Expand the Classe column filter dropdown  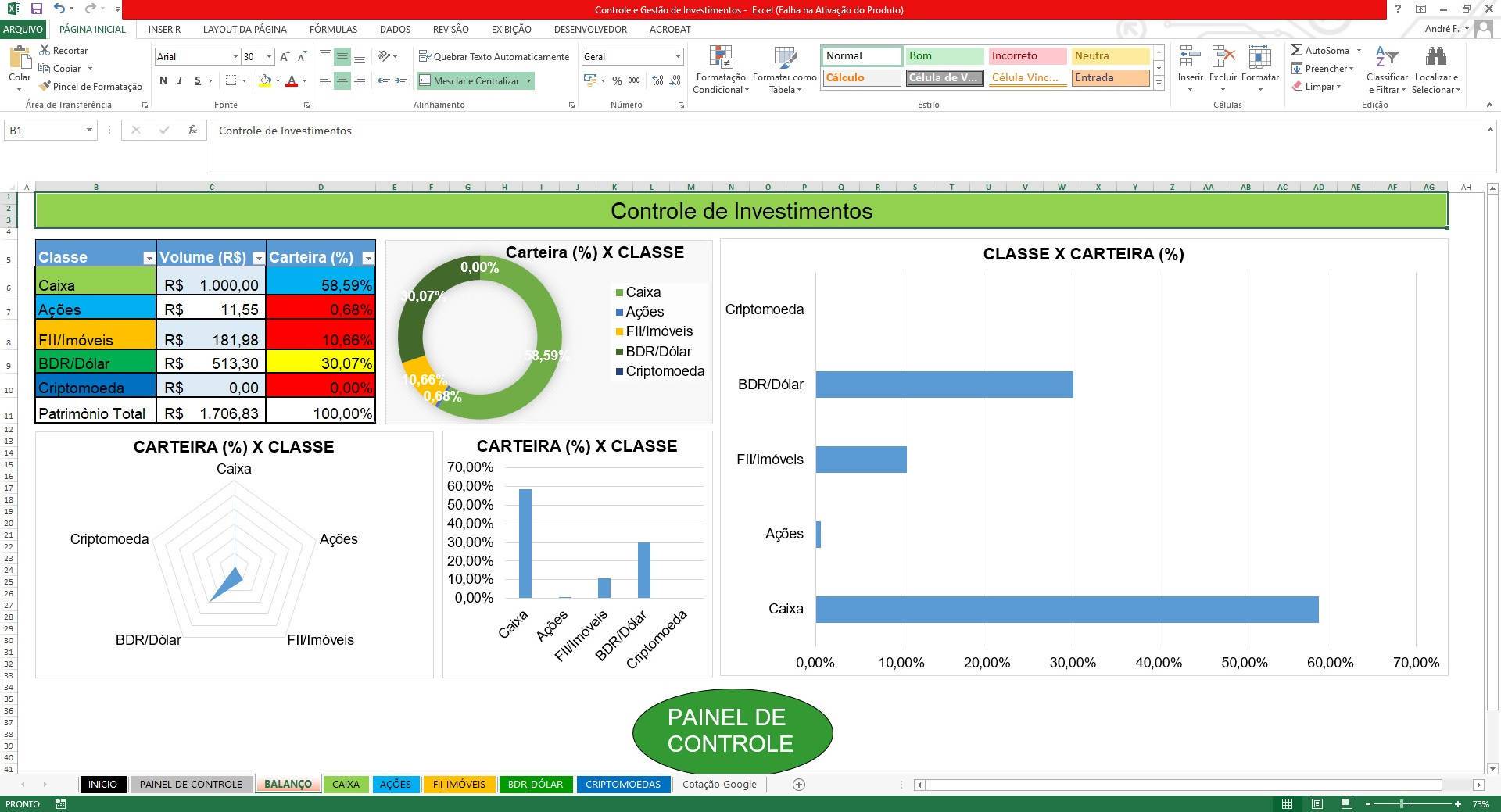click(149, 258)
